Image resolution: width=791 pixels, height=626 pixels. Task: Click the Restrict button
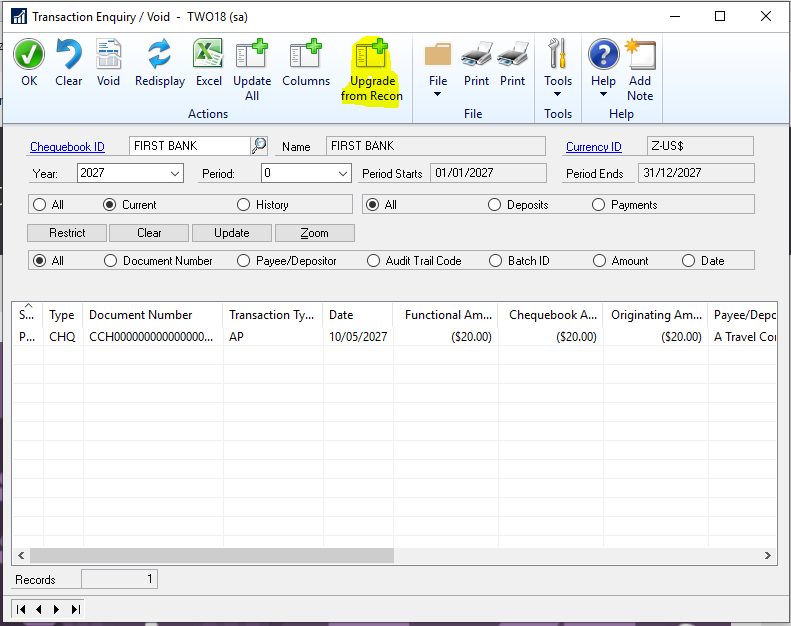coord(67,233)
